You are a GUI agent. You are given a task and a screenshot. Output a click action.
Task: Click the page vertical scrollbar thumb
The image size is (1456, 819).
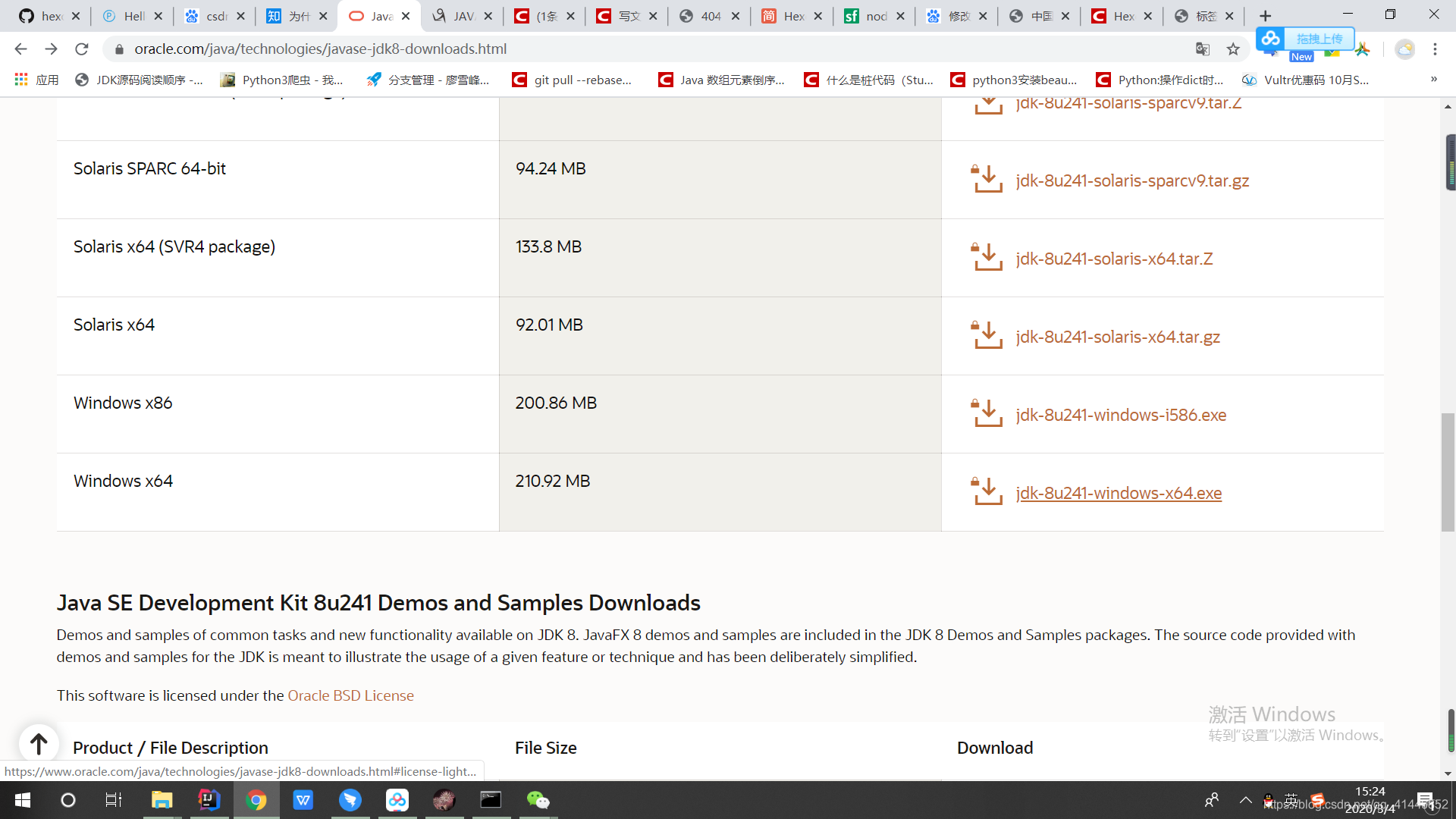point(1448,472)
